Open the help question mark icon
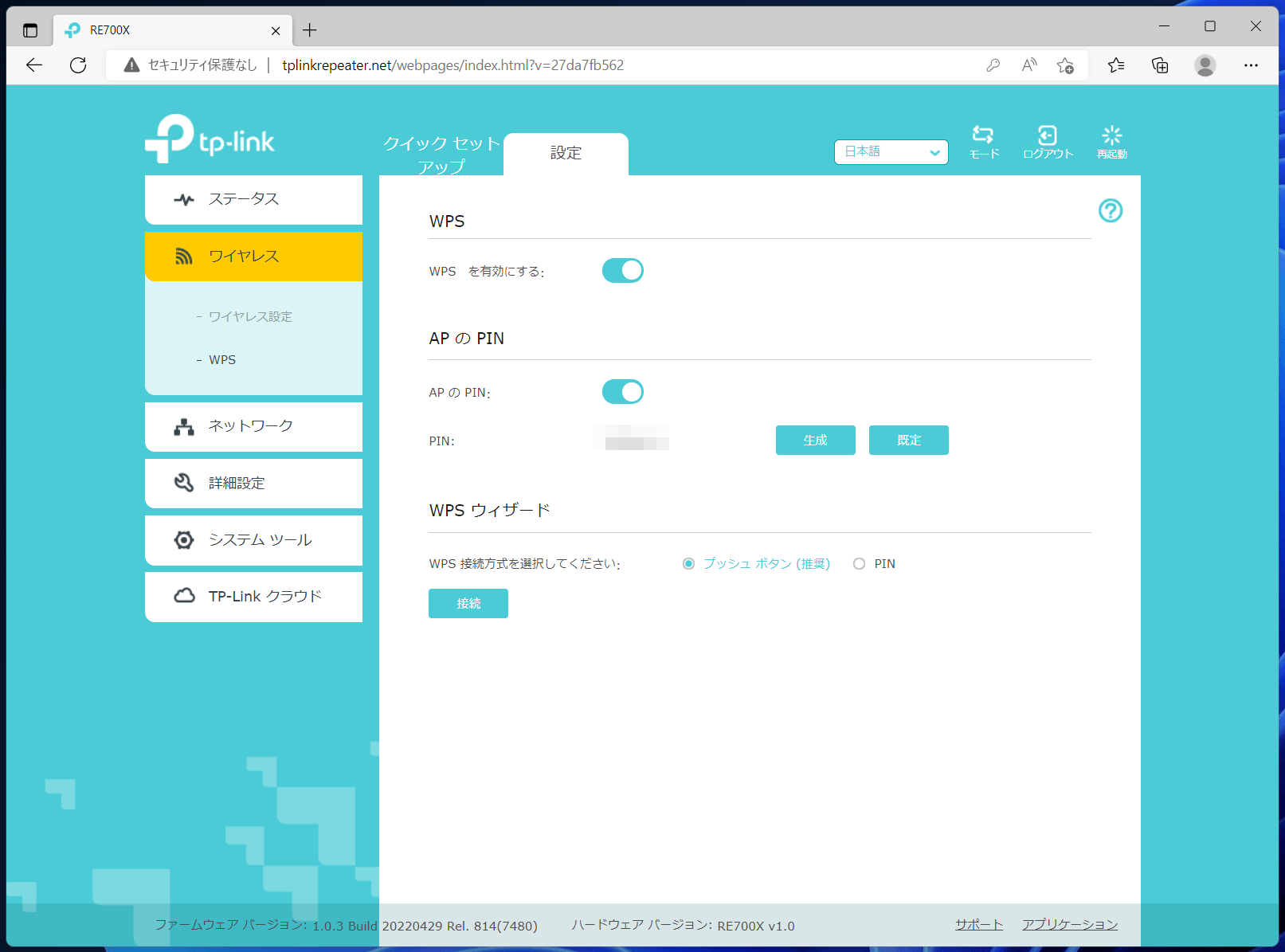The width and height of the screenshot is (1285, 952). point(1111,210)
